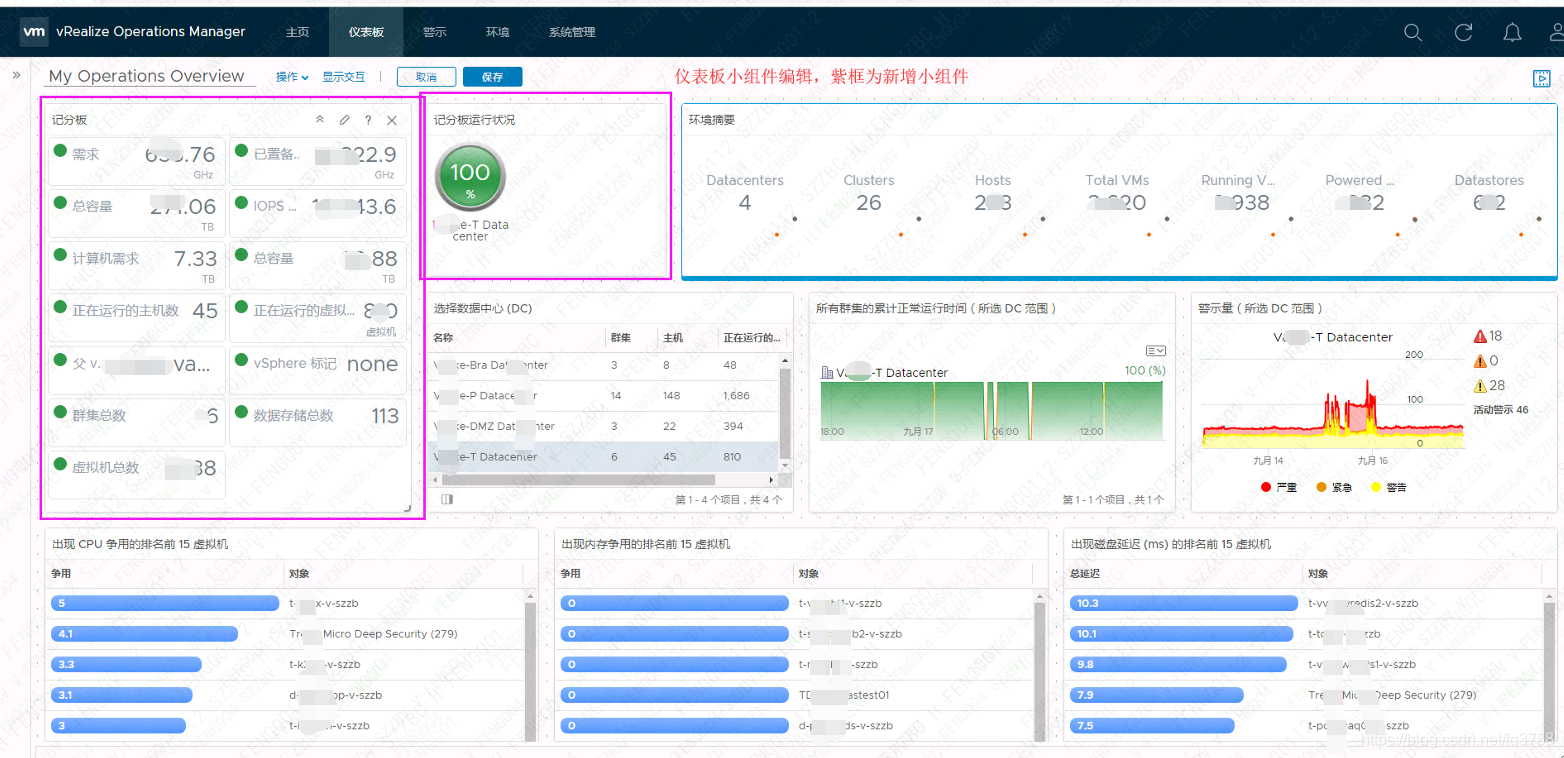Open the dashboard preview play icon
Image resolution: width=1564 pixels, height=758 pixels.
tap(1541, 79)
